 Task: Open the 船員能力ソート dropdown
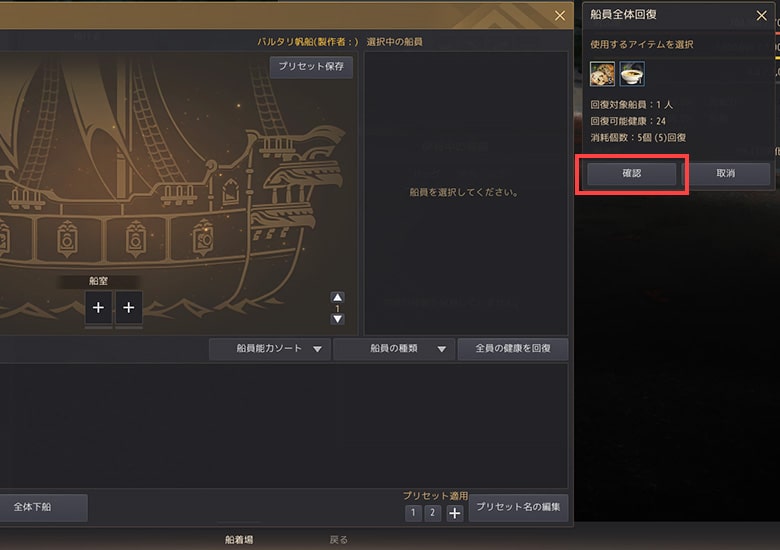point(270,349)
